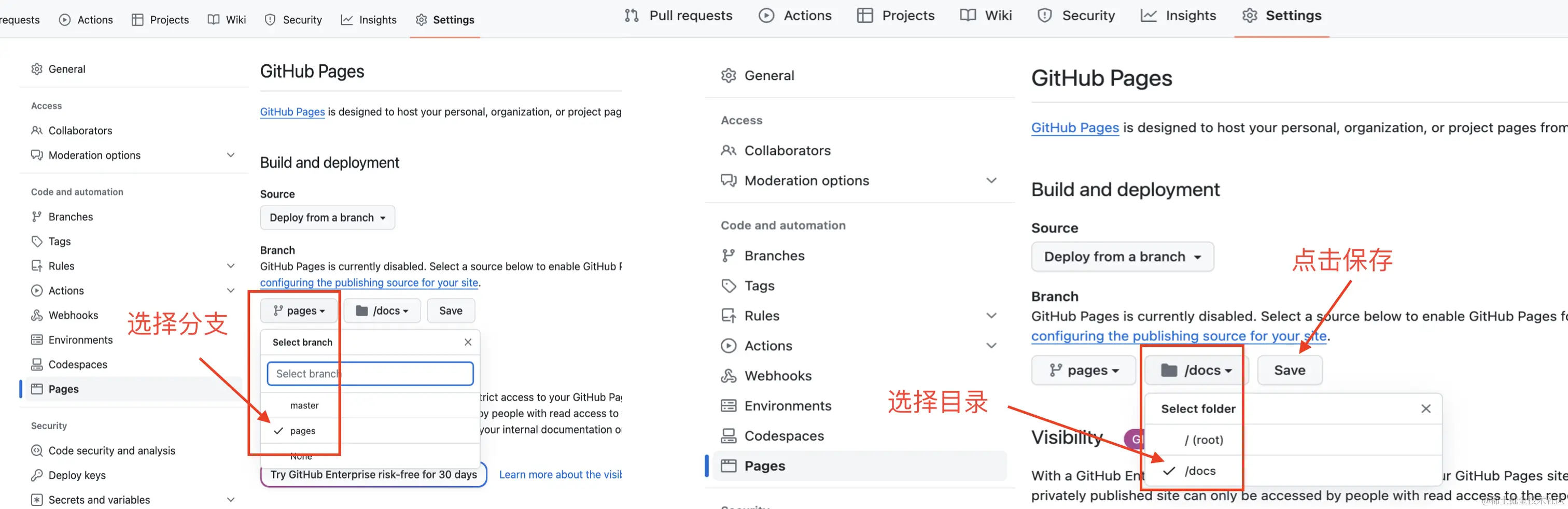Open Actions tab in right screenshot

click(x=795, y=15)
